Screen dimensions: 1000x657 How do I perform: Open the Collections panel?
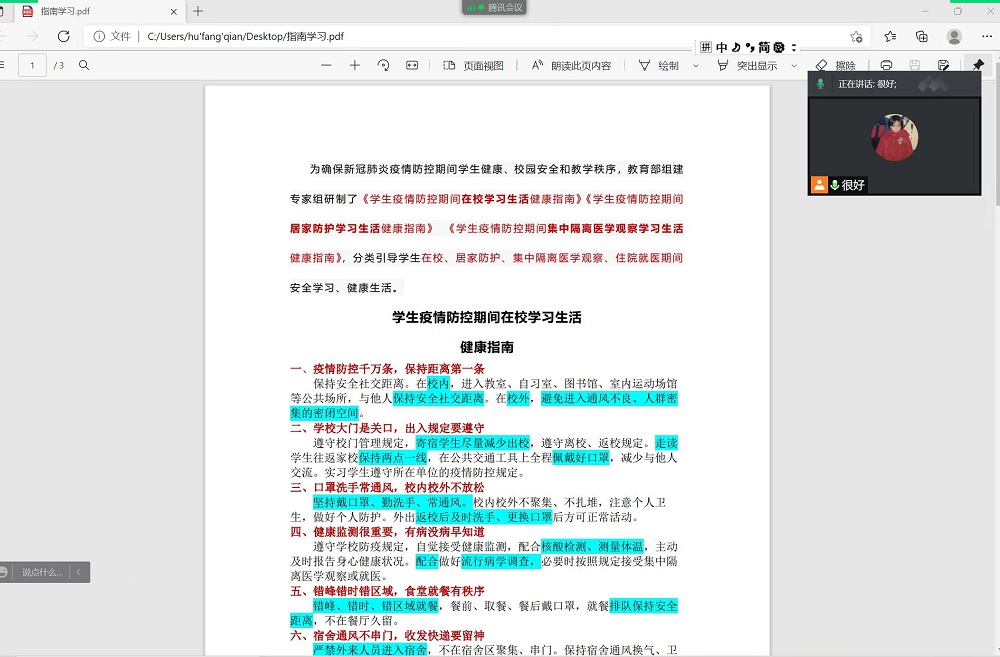[922, 36]
